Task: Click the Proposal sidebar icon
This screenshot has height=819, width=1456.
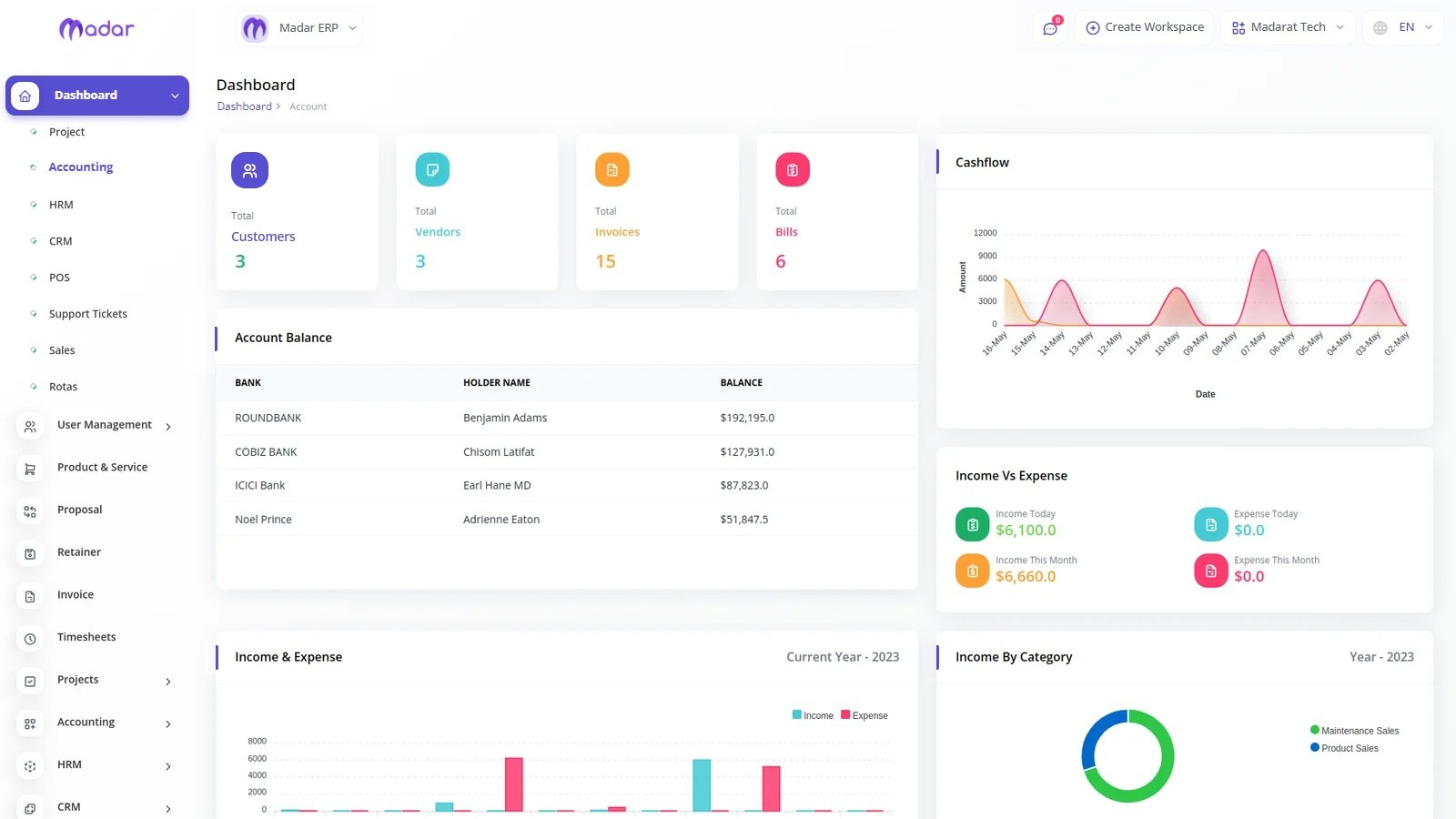Action: (x=30, y=511)
